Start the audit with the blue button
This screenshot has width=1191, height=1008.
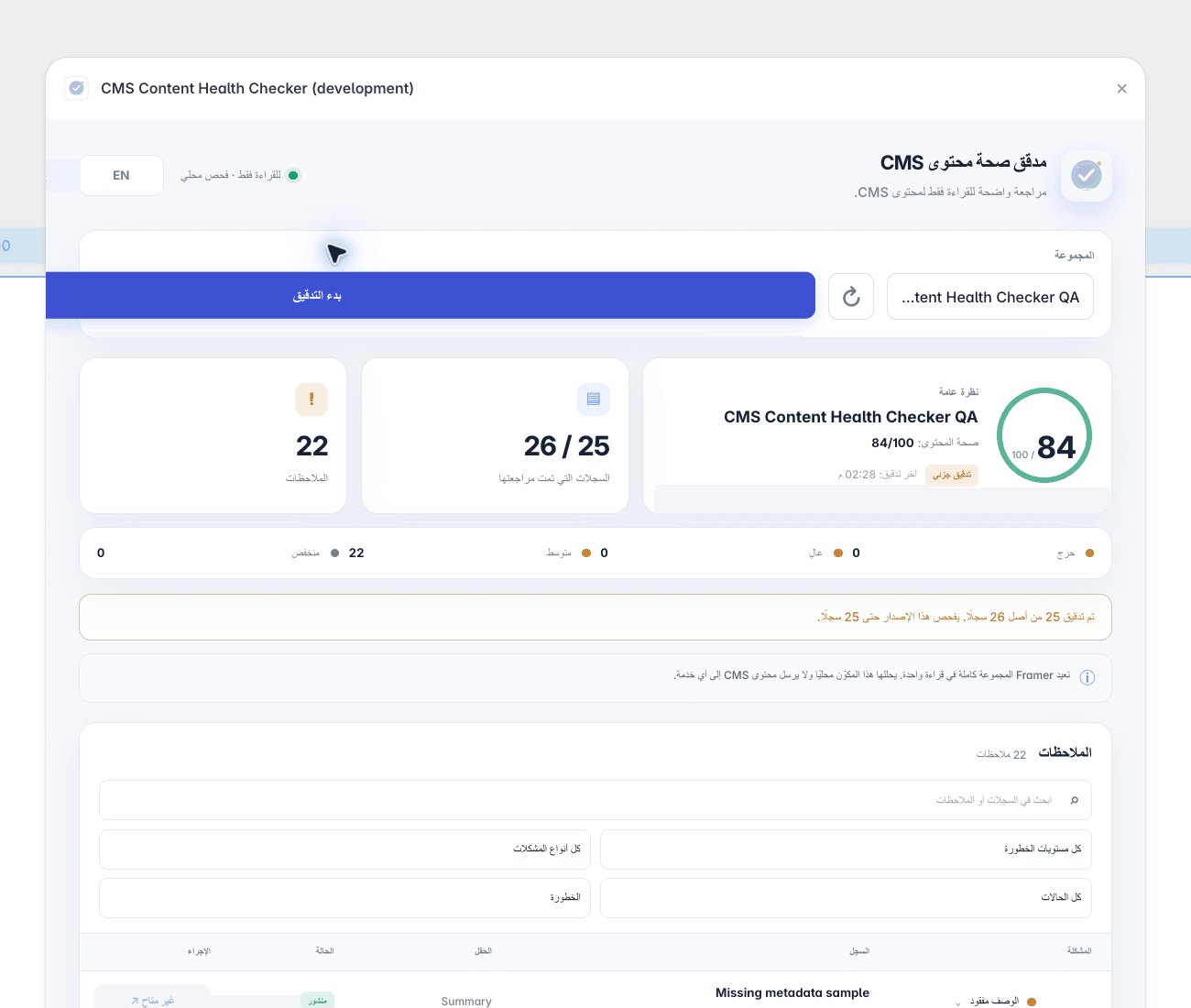tap(431, 295)
